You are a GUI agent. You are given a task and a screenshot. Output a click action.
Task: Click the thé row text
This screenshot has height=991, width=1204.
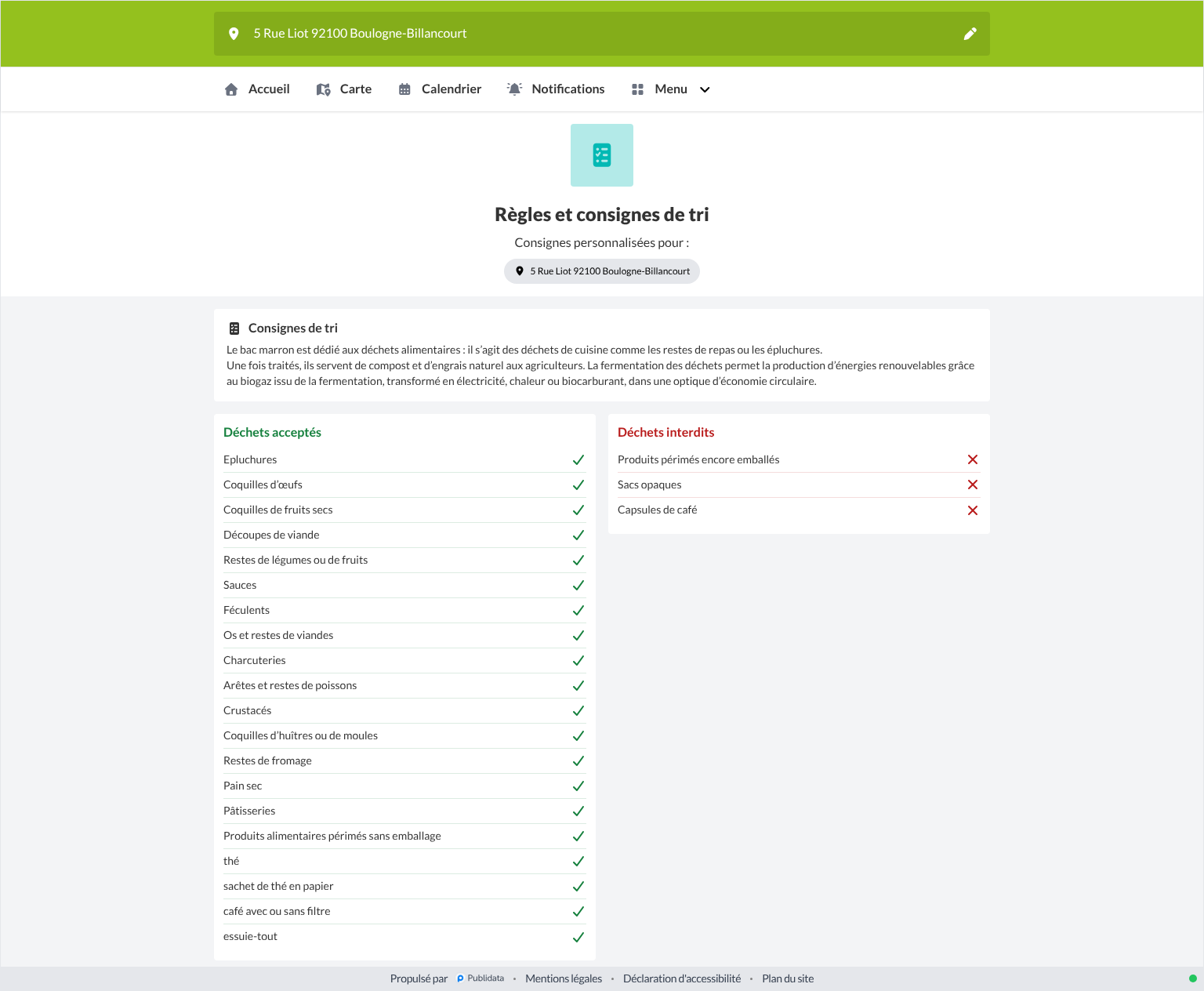tap(231, 861)
